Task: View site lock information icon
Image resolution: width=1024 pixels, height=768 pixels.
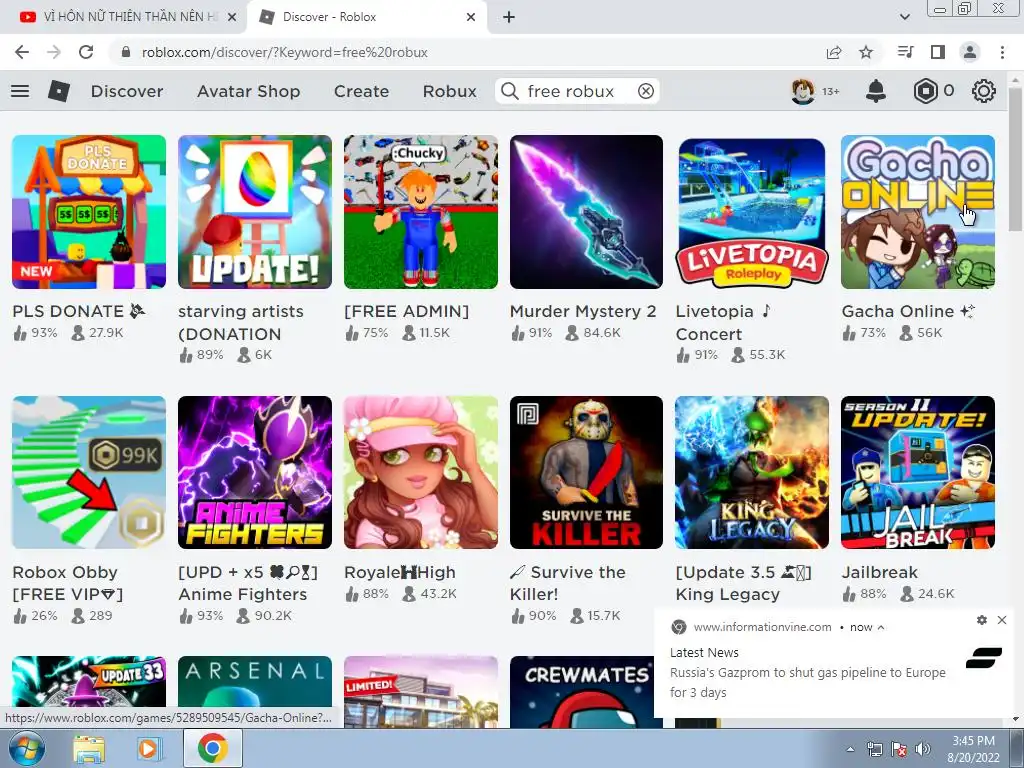Action: 126,52
